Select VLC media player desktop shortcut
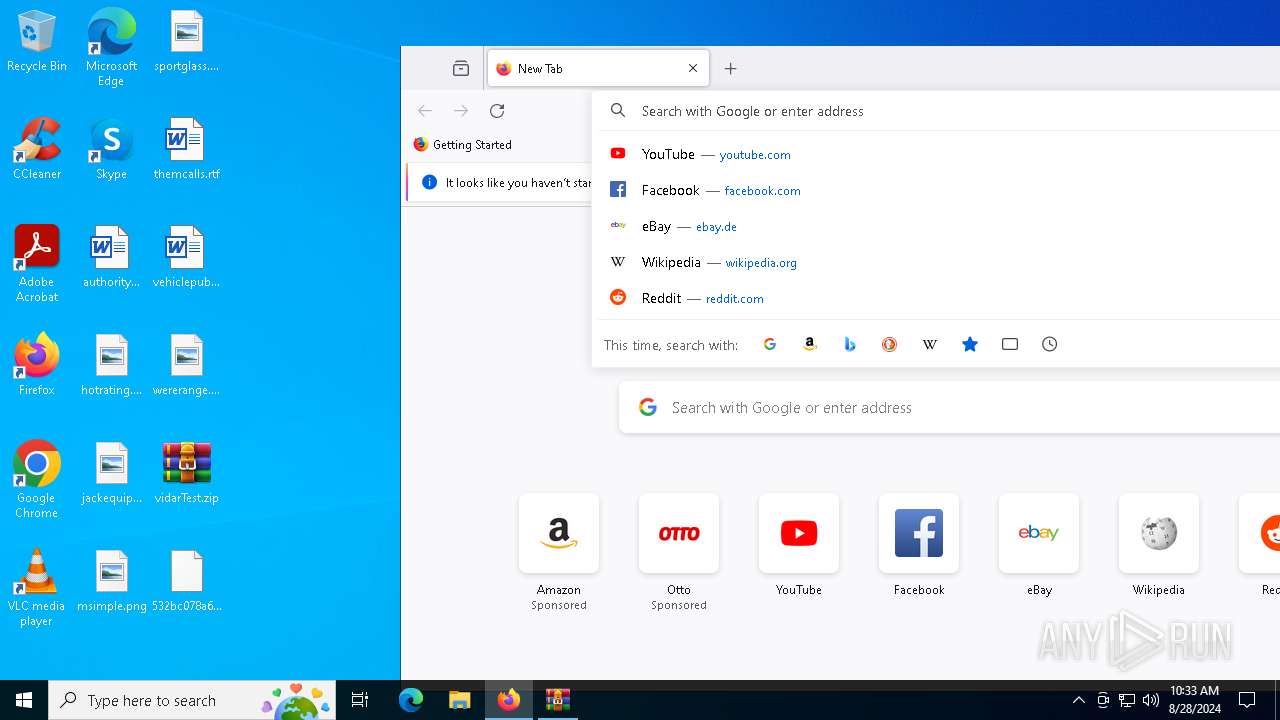This screenshot has width=1280, height=720. (x=37, y=588)
